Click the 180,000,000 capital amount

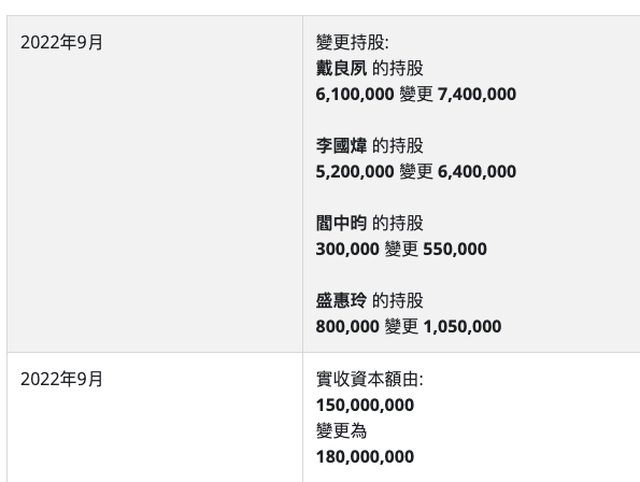(364, 457)
